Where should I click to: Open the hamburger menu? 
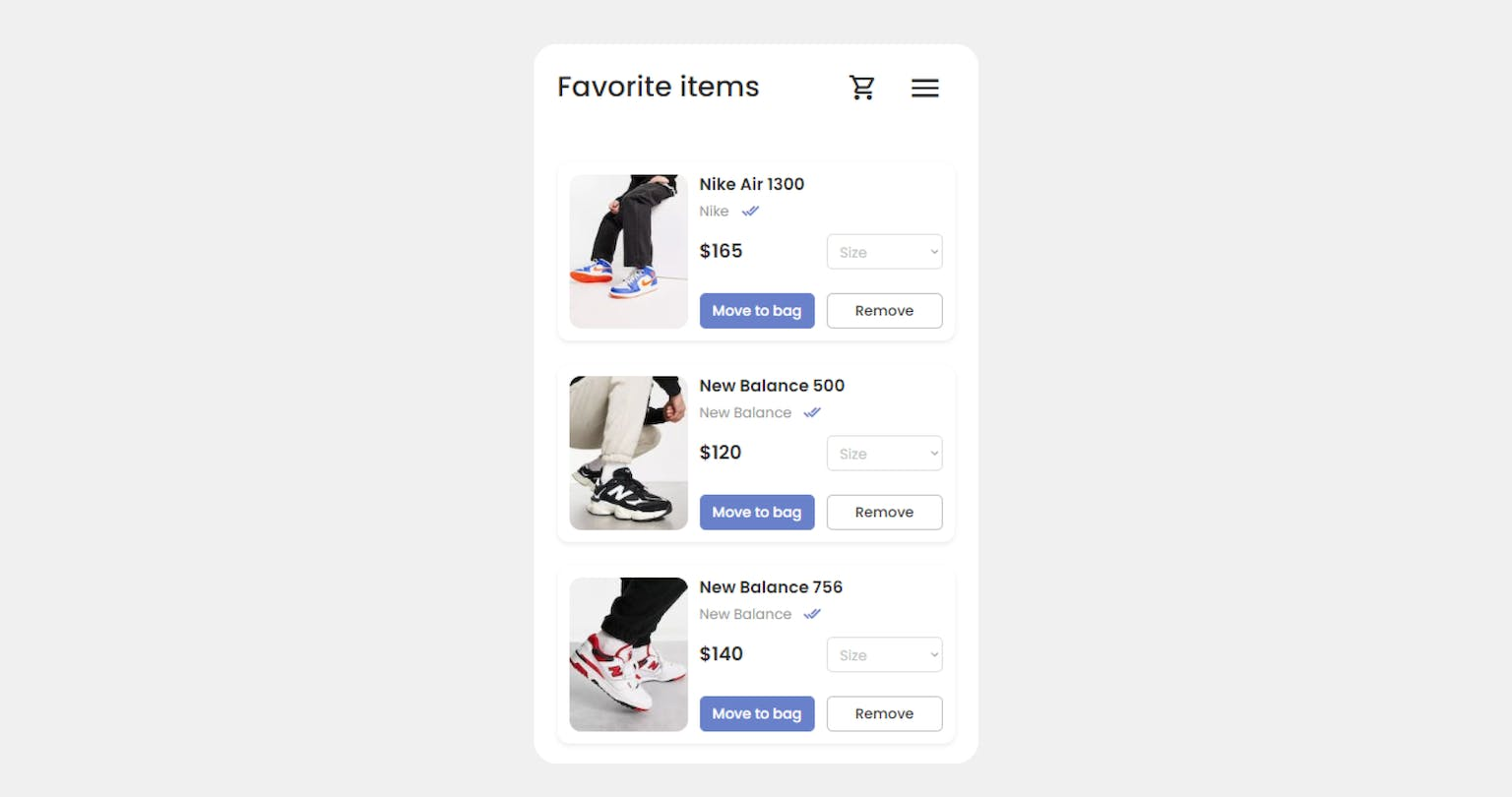point(924,88)
